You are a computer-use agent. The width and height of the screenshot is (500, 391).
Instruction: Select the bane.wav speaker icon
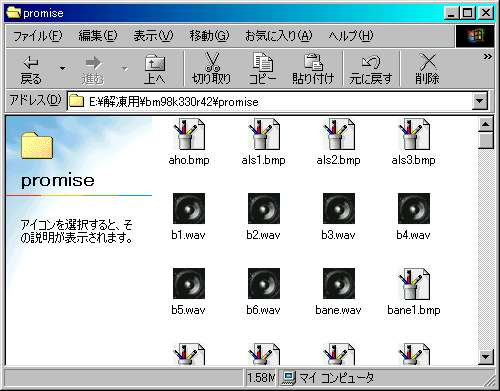tap(339, 284)
